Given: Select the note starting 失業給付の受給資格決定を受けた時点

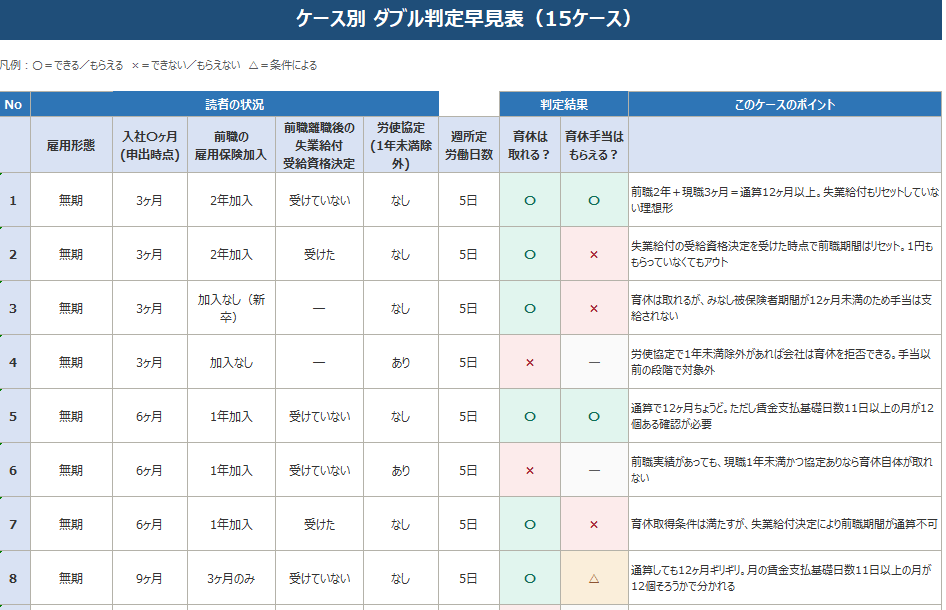Looking at the screenshot, I should pyautogui.click(x=784, y=254).
